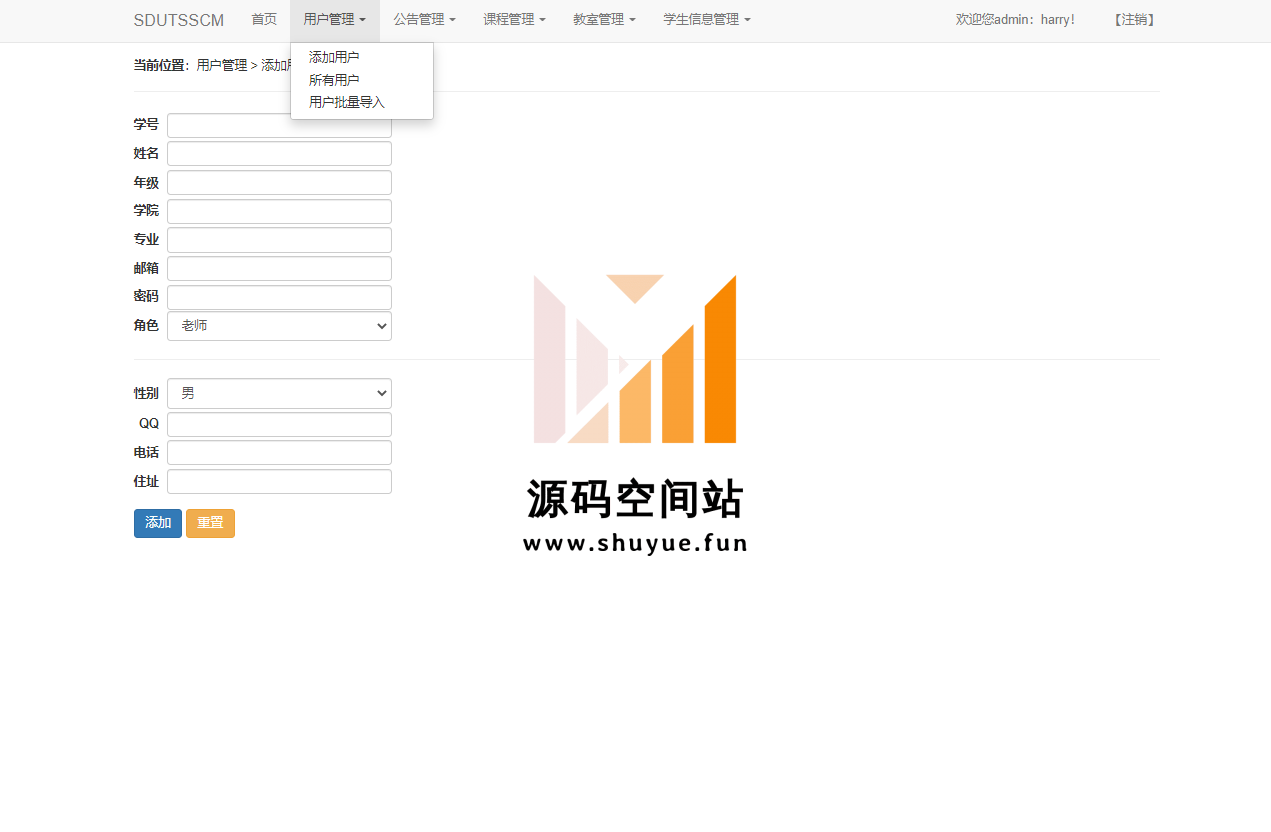Click the 【注销】 logout link
Viewport: 1271px width, 832px height.
coord(1135,20)
